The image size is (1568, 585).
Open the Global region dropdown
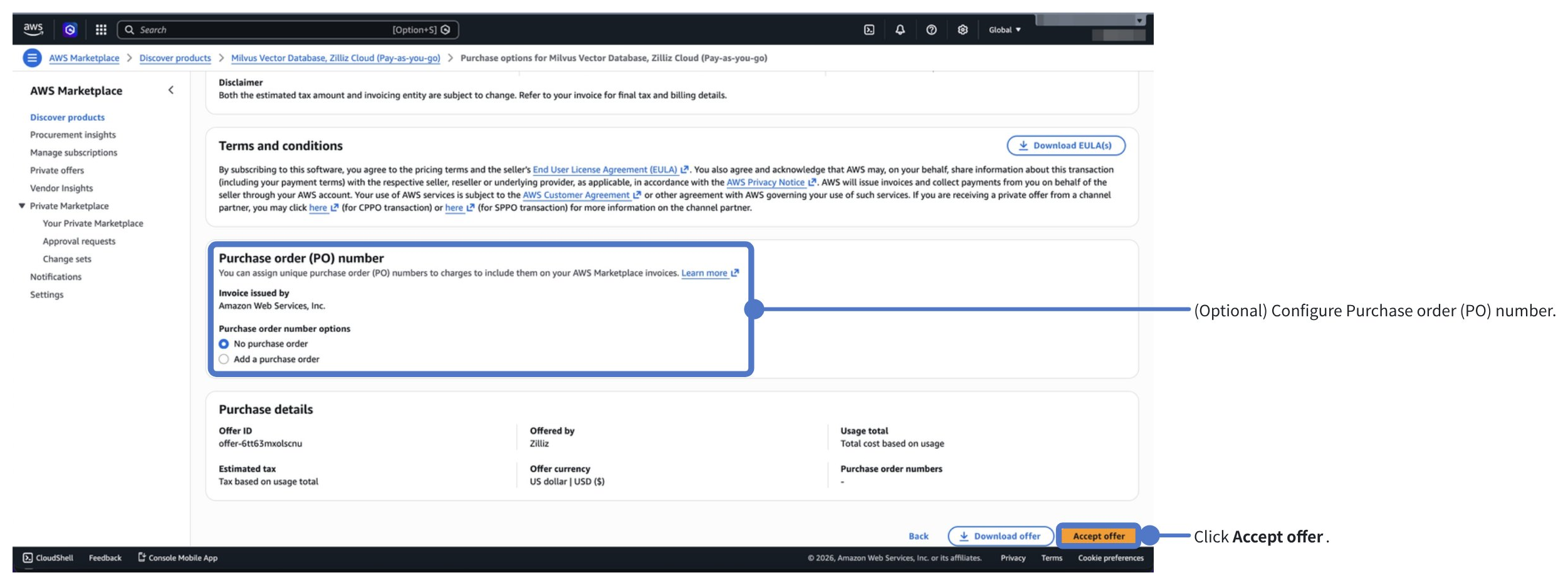tap(1005, 29)
